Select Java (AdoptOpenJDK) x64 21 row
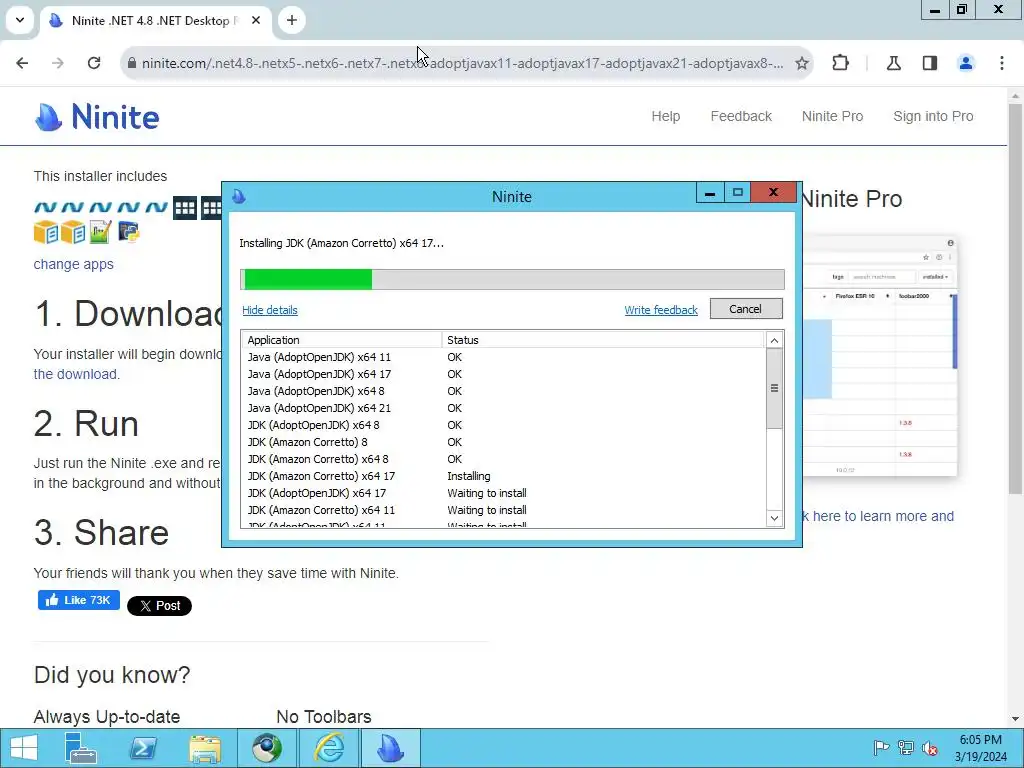1024x768 pixels. (x=503, y=408)
